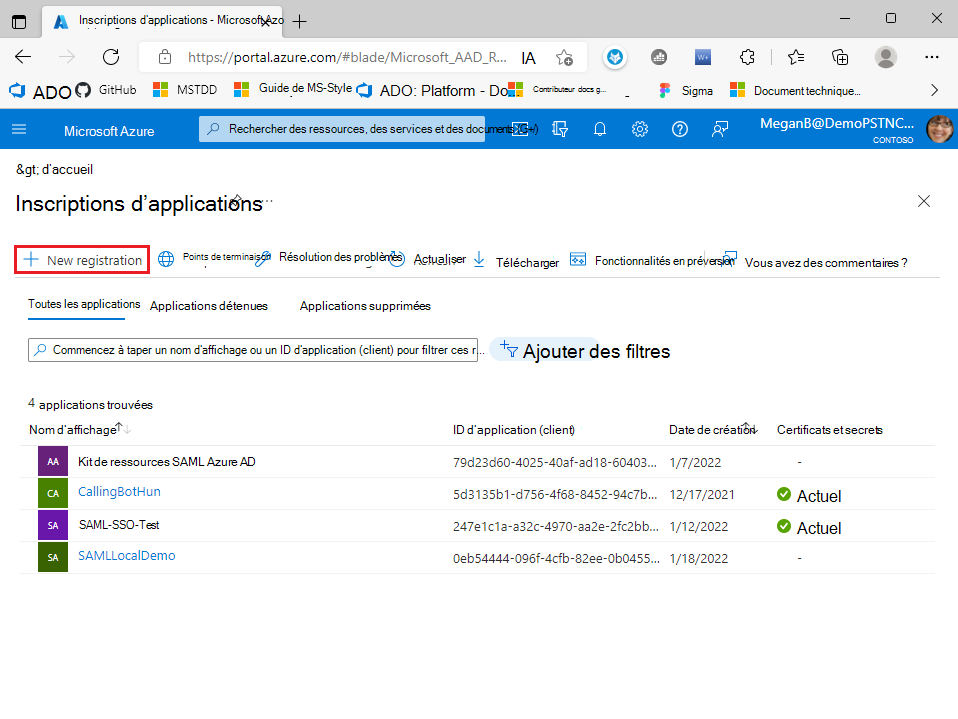The width and height of the screenshot is (958, 719).
Task: Open the CallingBotHun application
Action: click(119, 492)
